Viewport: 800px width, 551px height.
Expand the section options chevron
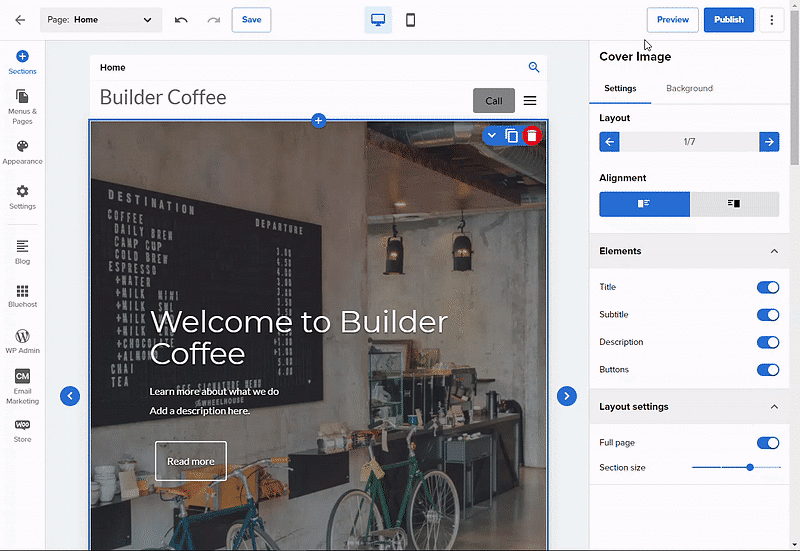coord(491,136)
